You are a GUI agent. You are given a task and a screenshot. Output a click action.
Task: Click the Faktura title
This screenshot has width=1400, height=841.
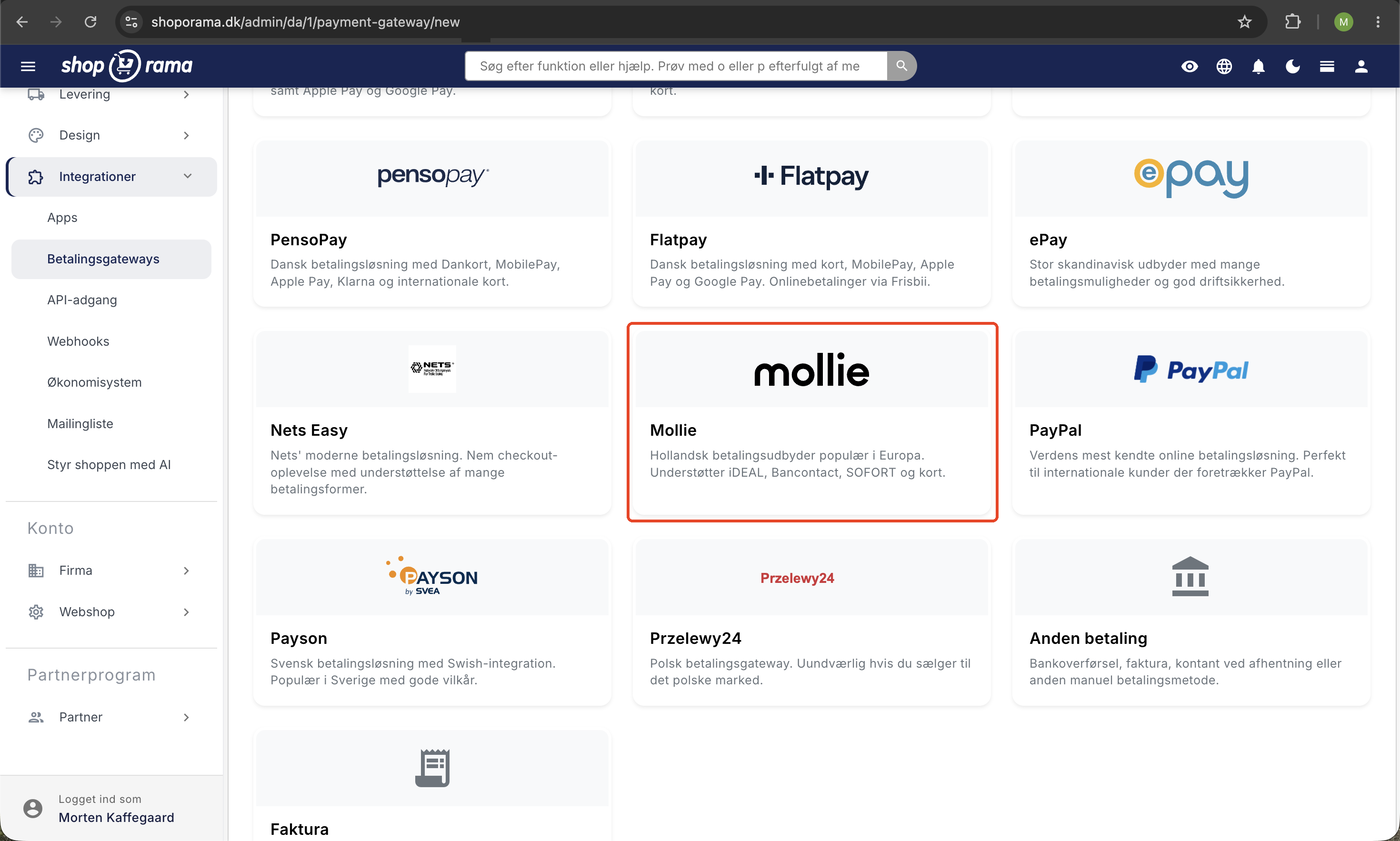[x=299, y=829]
